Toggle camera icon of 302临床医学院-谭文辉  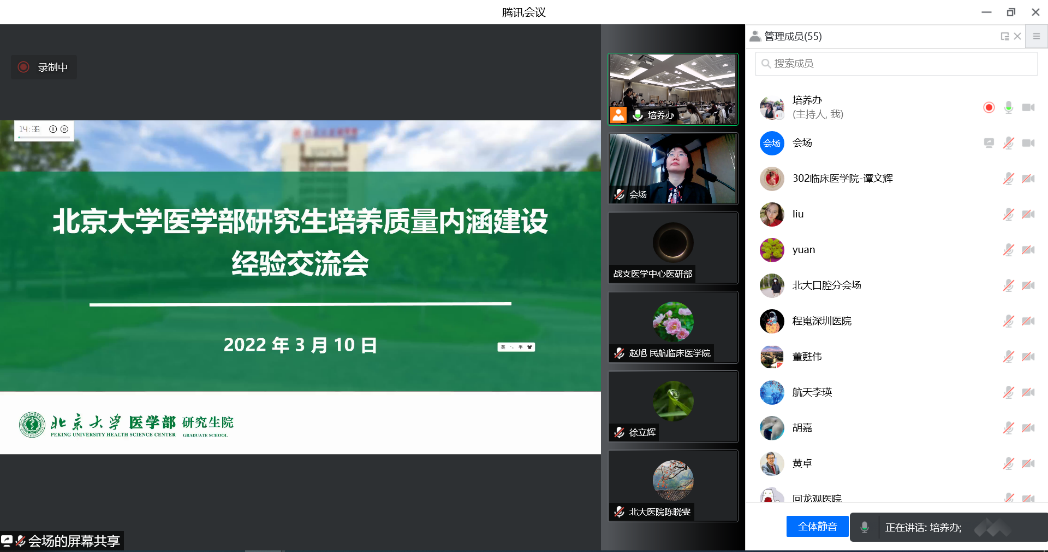point(1028,178)
